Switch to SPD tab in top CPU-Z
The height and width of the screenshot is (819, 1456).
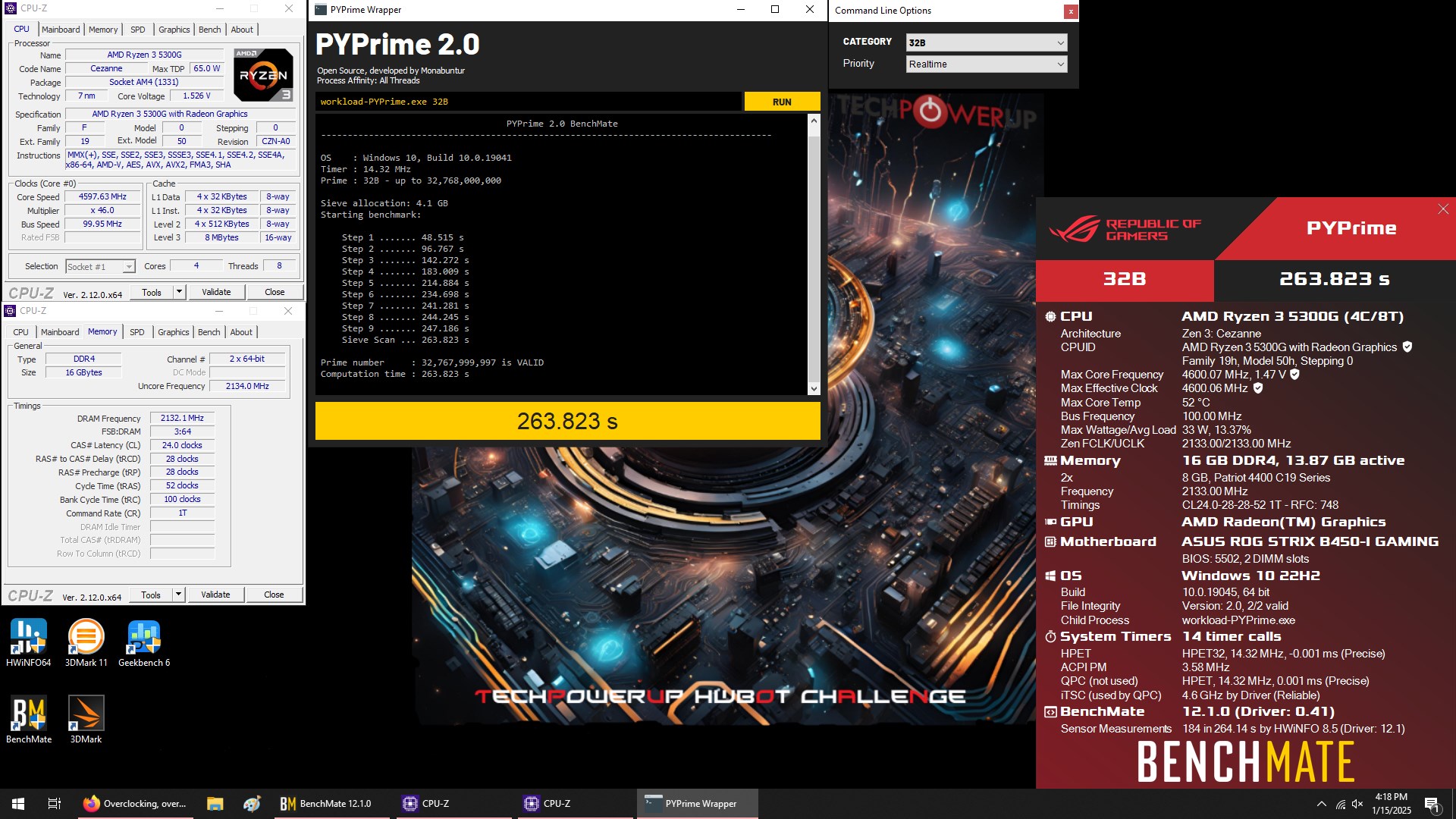(137, 30)
